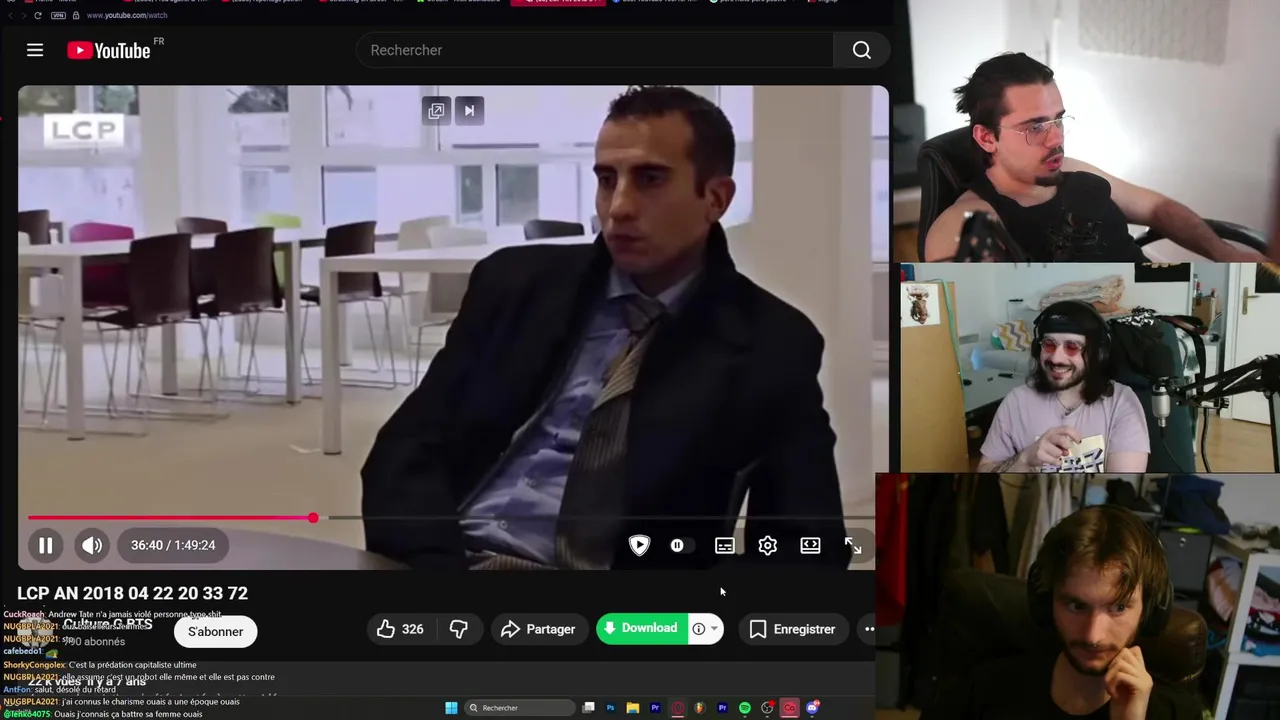
Task: Click the magnifier search button
Action: click(861, 50)
